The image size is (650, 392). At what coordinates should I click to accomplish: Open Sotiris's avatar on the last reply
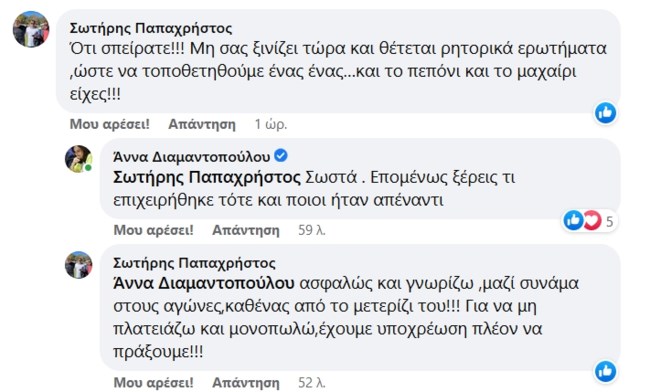coord(78,265)
